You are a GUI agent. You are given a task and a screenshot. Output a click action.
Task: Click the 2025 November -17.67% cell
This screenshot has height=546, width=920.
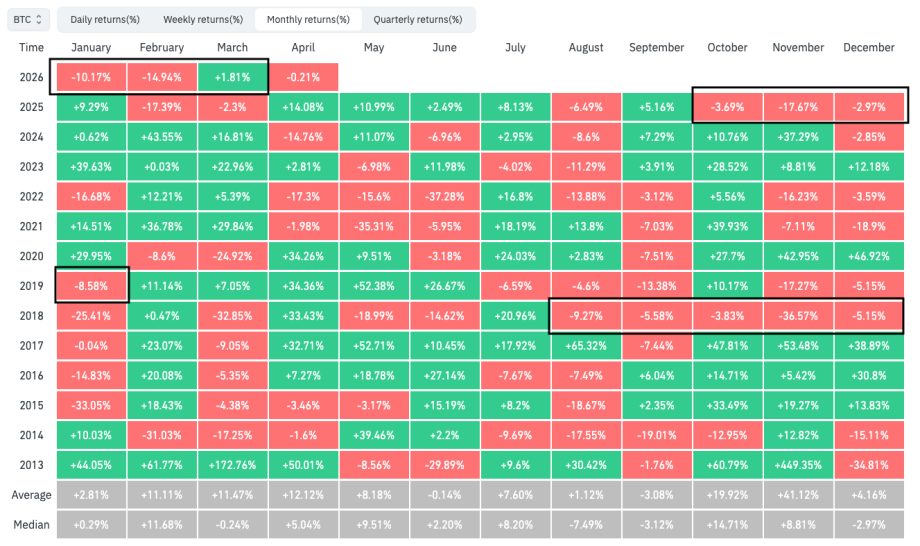point(798,106)
